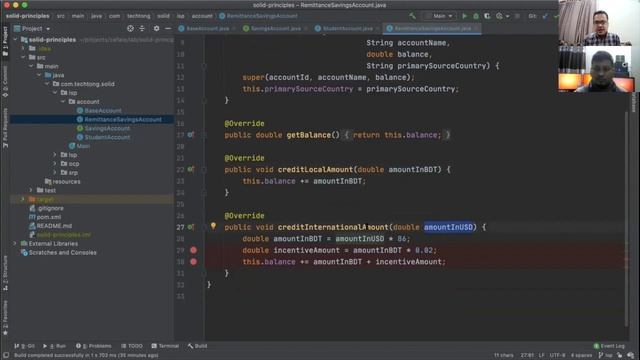Expand the test folder
640x360 pixels.
(31, 190)
